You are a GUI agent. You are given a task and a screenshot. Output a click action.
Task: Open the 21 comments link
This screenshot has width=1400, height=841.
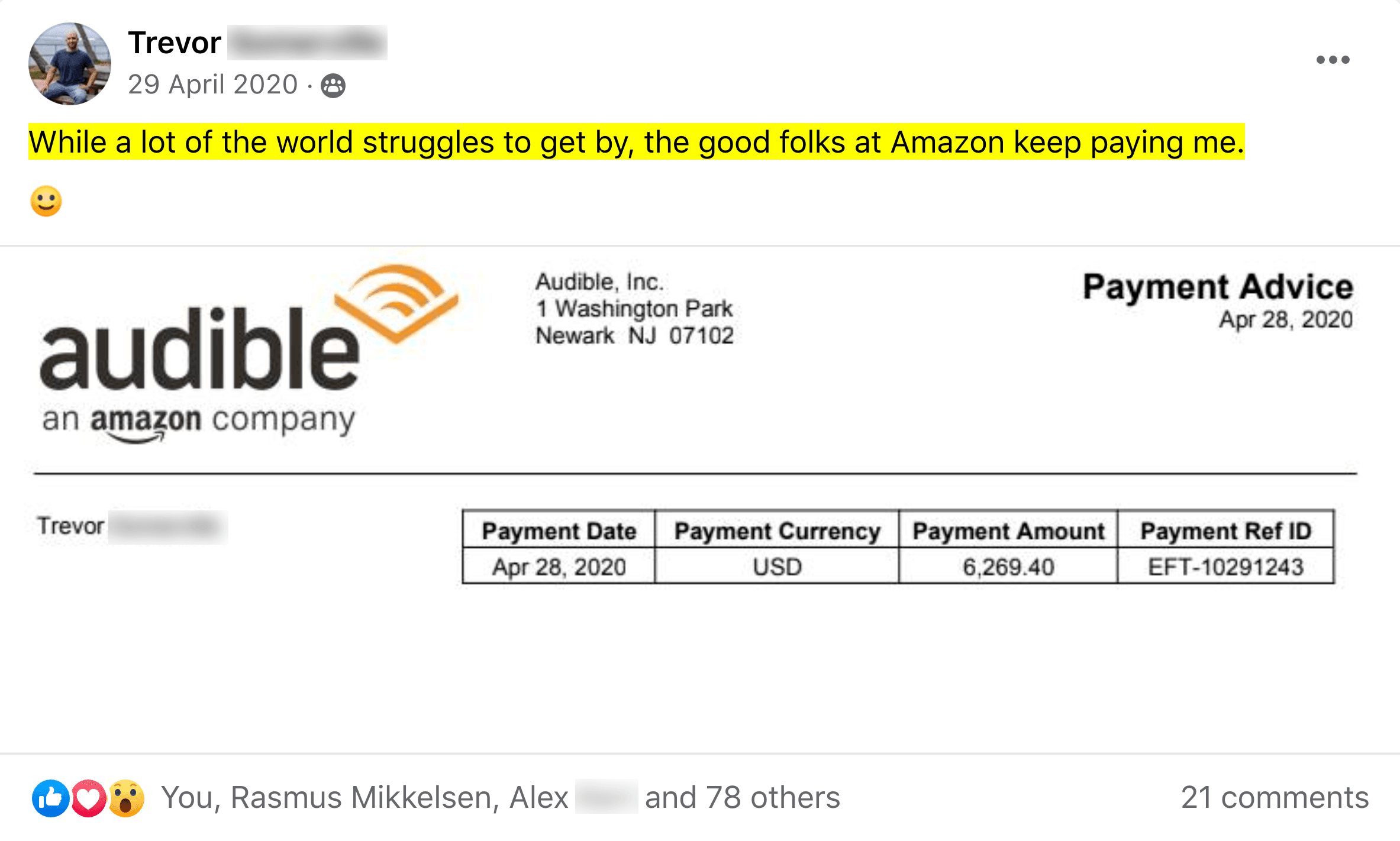(1275, 797)
